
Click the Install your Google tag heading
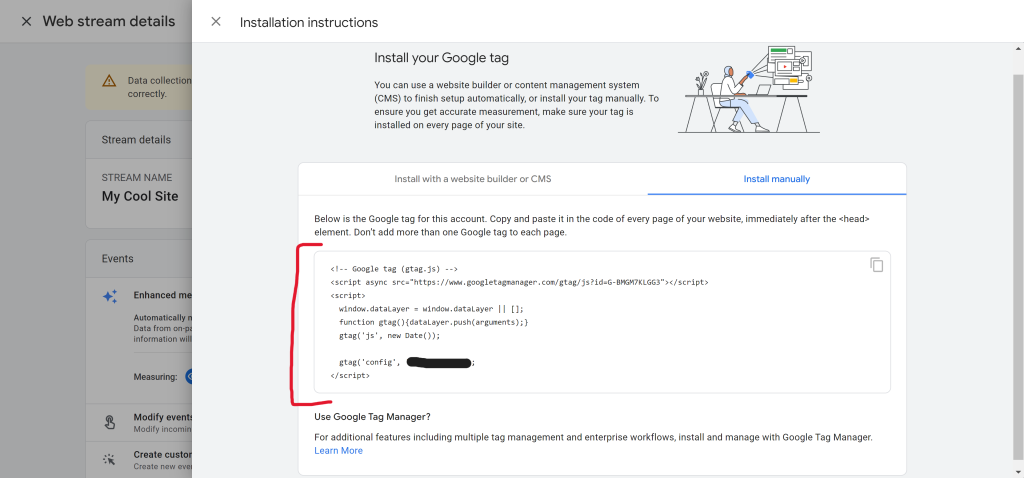(441, 58)
